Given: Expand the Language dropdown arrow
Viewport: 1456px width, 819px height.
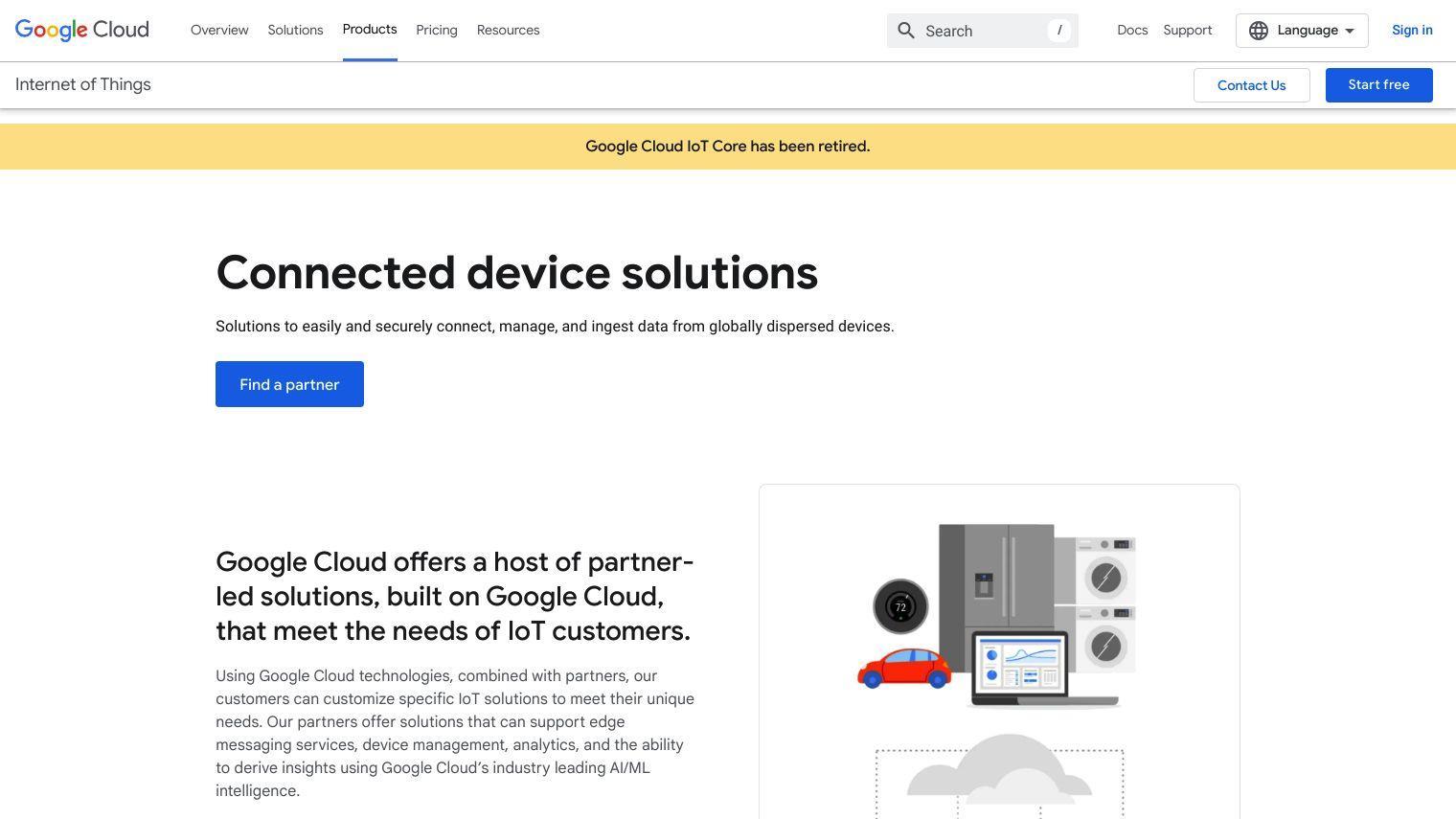Looking at the screenshot, I should coord(1350,31).
